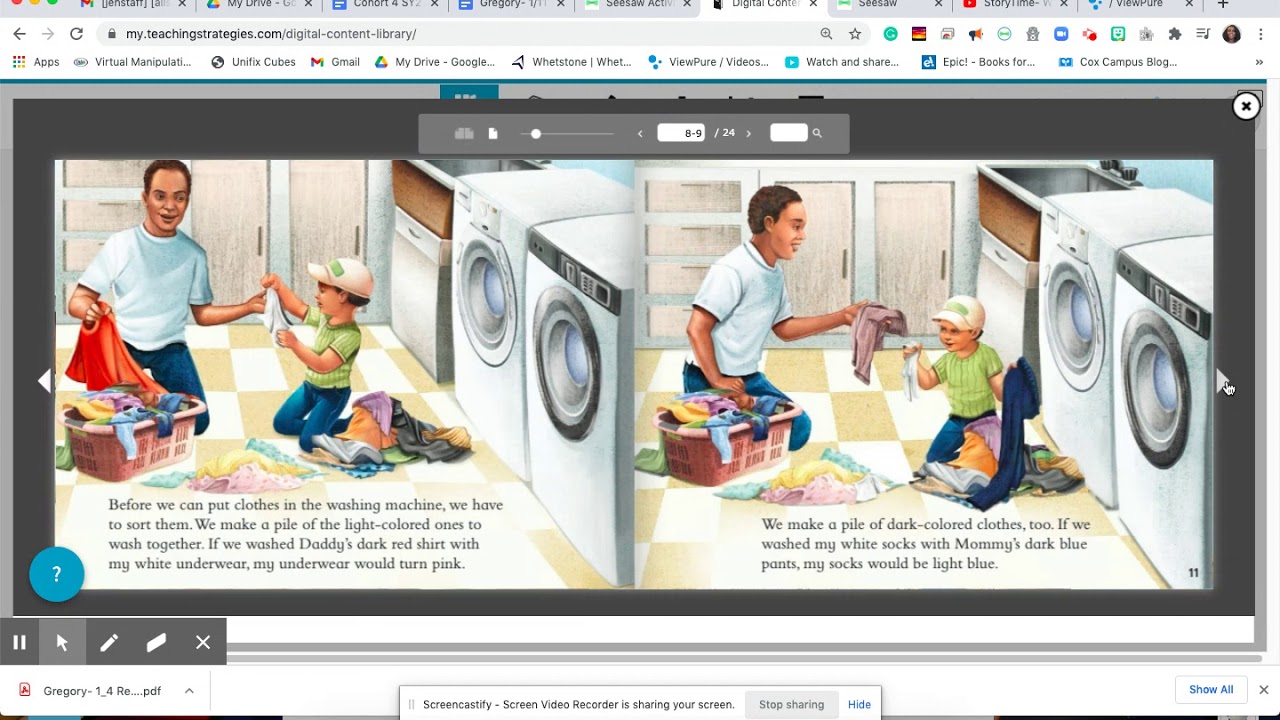Close the book viewer overlay

click(1246, 106)
